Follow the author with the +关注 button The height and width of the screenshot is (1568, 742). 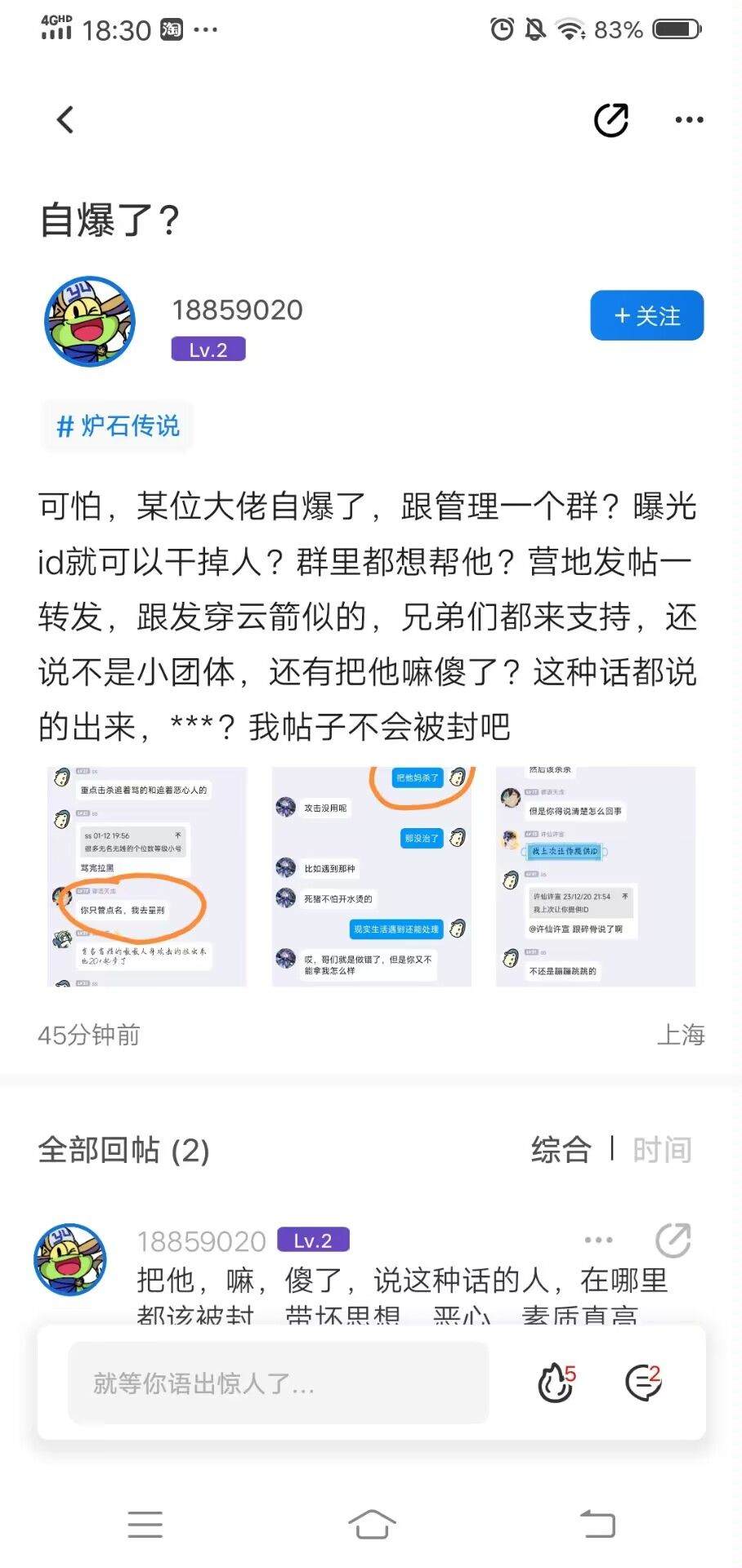click(x=647, y=315)
